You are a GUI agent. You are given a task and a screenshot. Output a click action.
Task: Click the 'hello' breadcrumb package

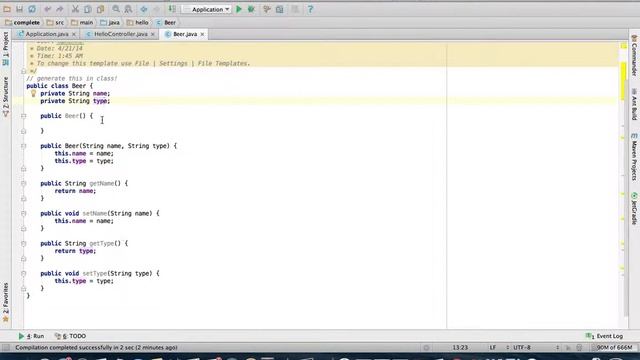pos(137,22)
